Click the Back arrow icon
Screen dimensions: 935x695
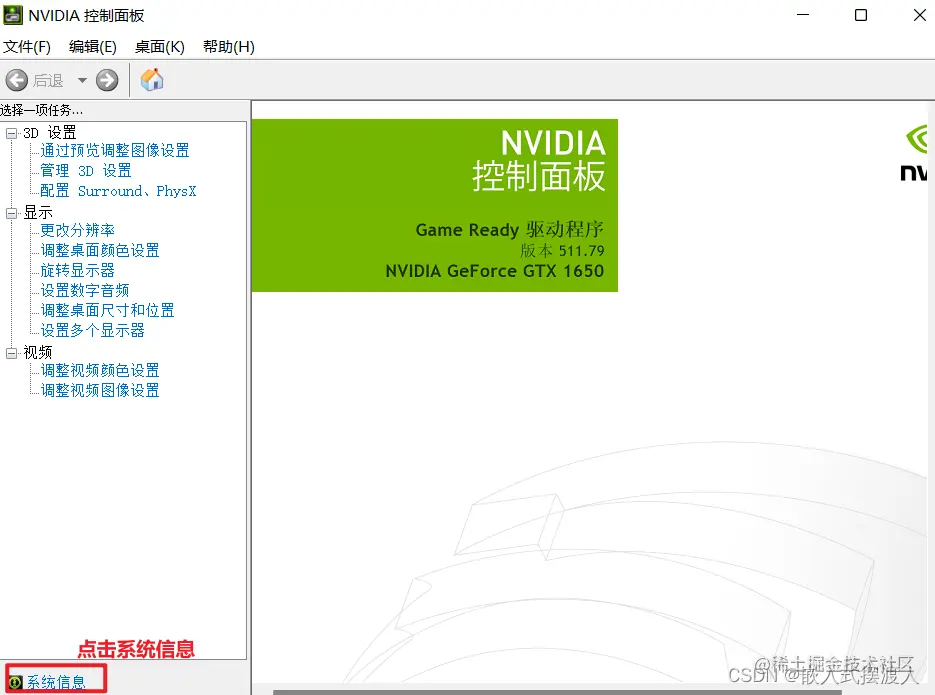pos(17,80)
